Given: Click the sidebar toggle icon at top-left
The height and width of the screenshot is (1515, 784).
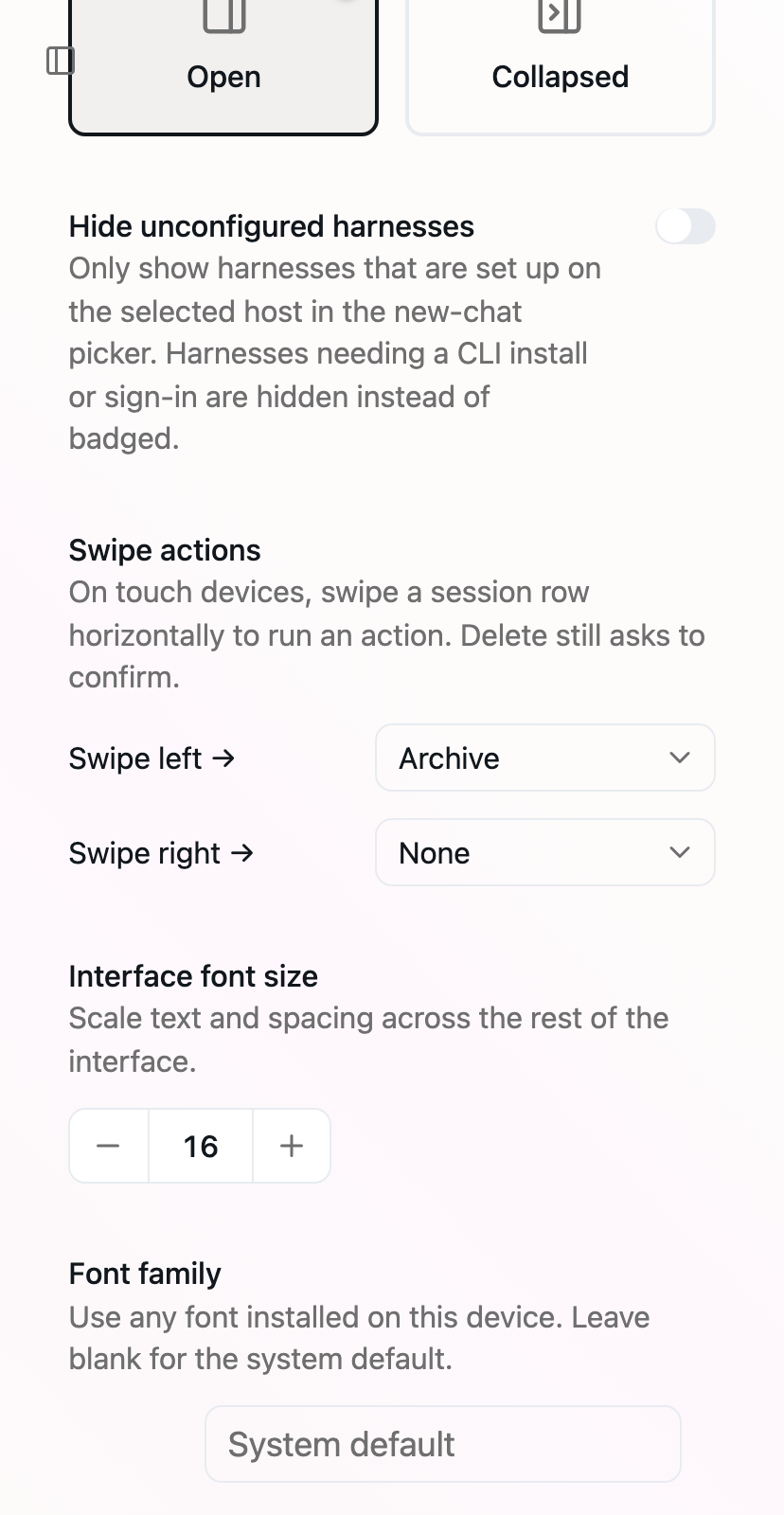Looking at the screenshot, I should (x=61, y=61).
